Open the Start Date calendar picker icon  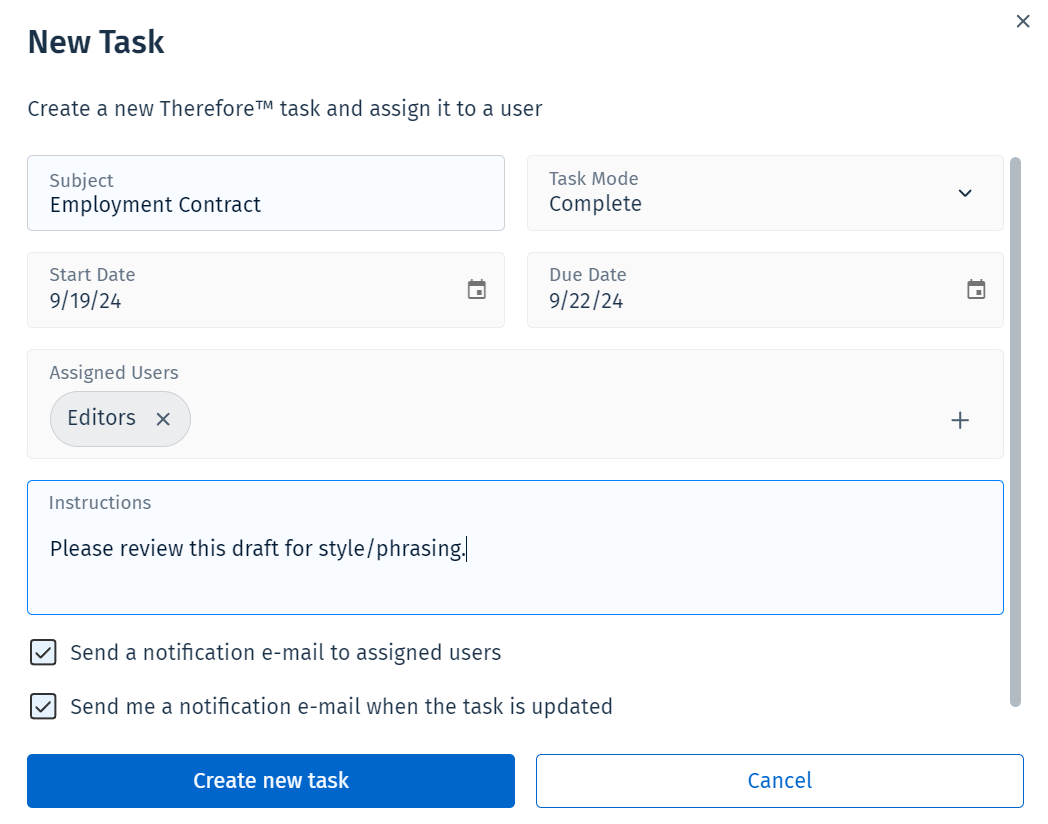(x=477, y=290)
